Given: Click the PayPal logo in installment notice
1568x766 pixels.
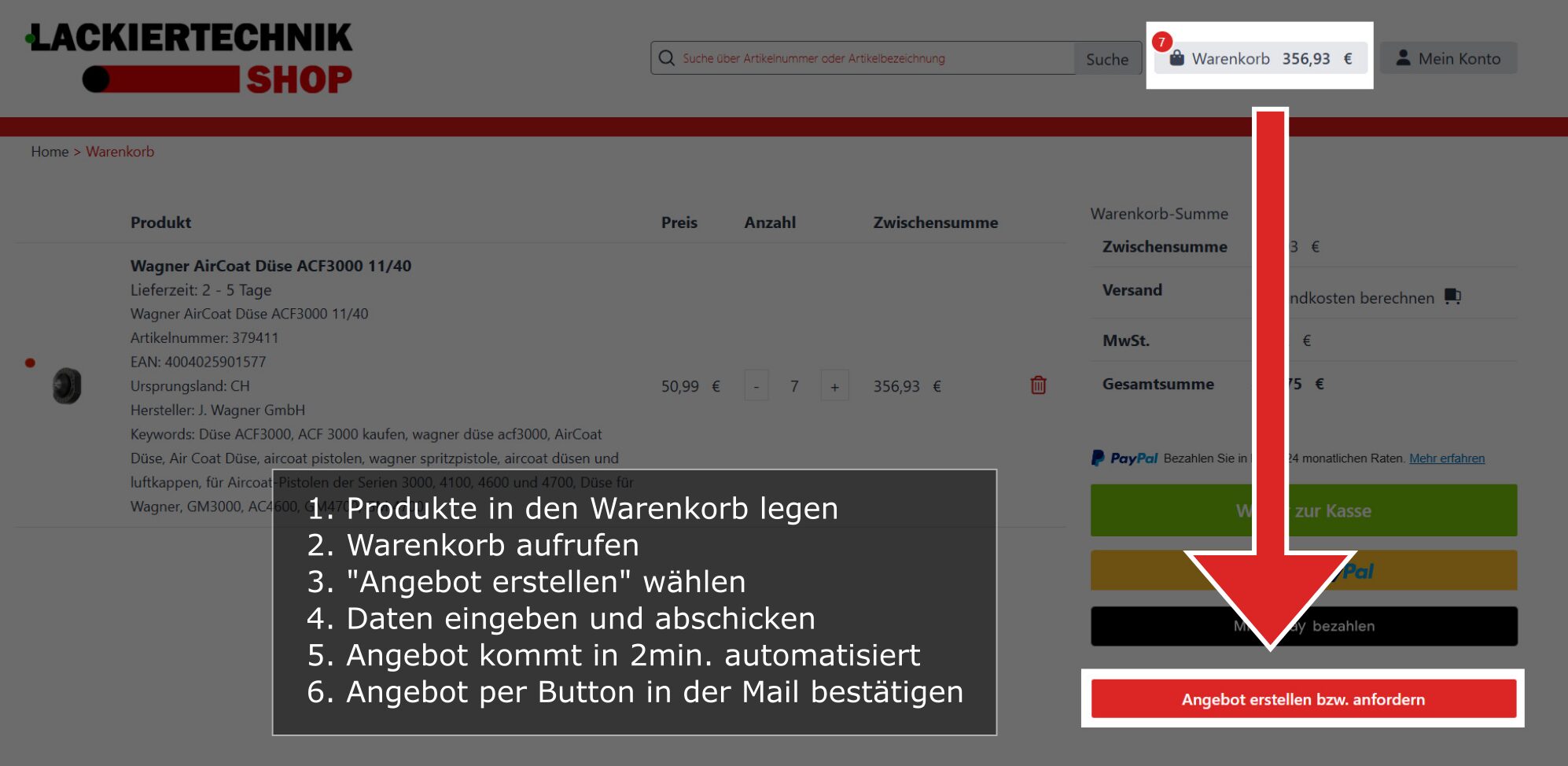Looking at the screenshot, I should click(1124, 458).
